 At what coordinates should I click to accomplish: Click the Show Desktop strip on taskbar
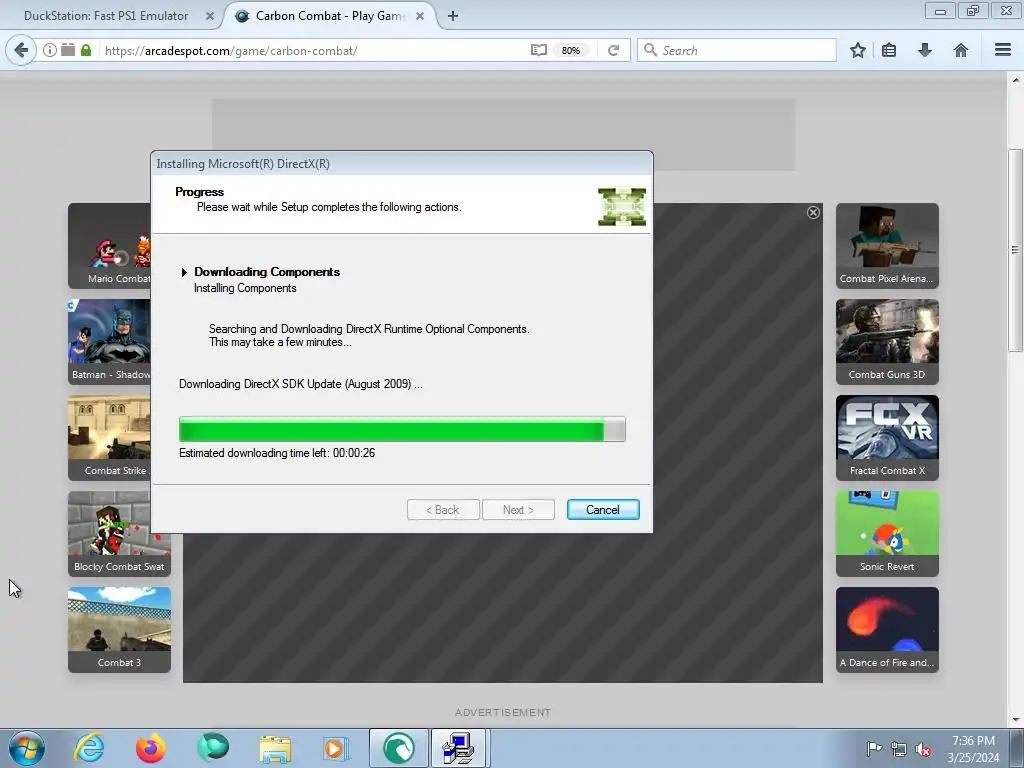click(1019, 748)
